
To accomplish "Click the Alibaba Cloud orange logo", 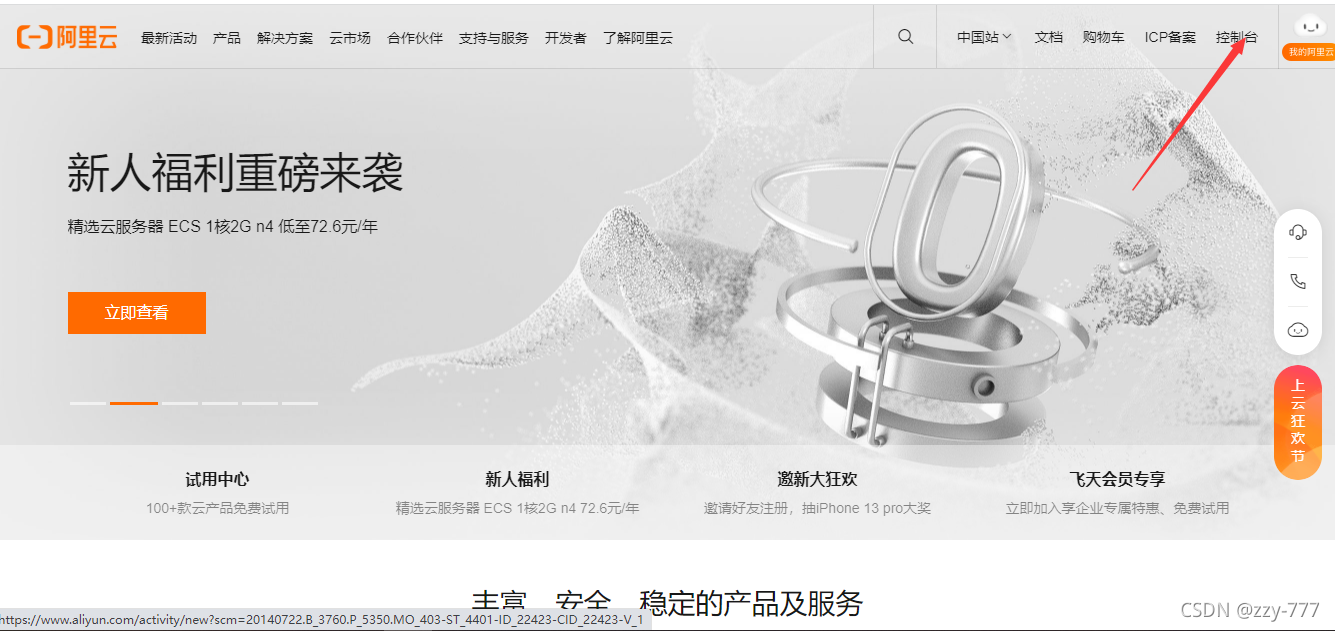I will pyautogui.click(x=66, y=36).
